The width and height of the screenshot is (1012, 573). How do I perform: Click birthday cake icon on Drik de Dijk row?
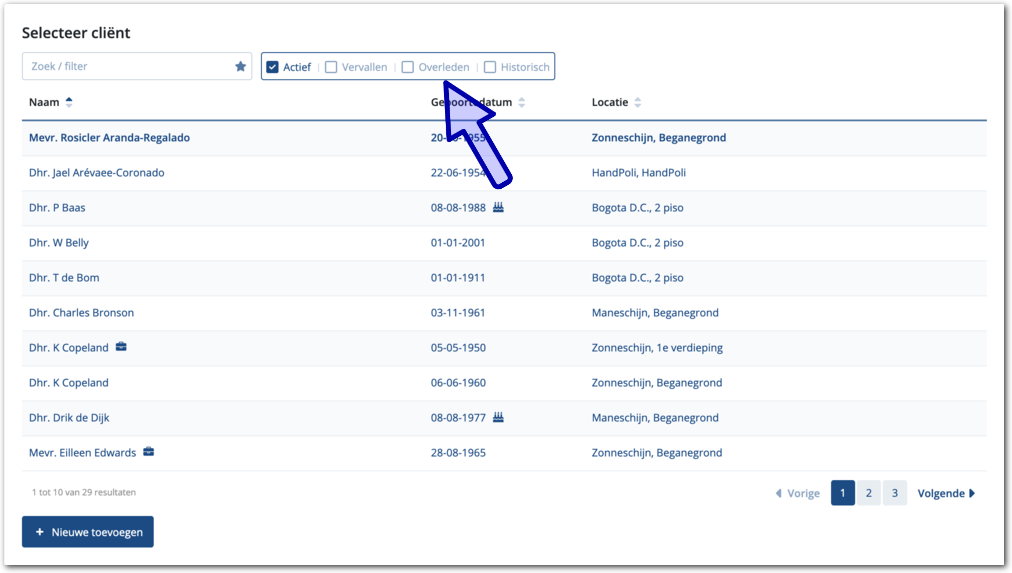pos(498,418)
